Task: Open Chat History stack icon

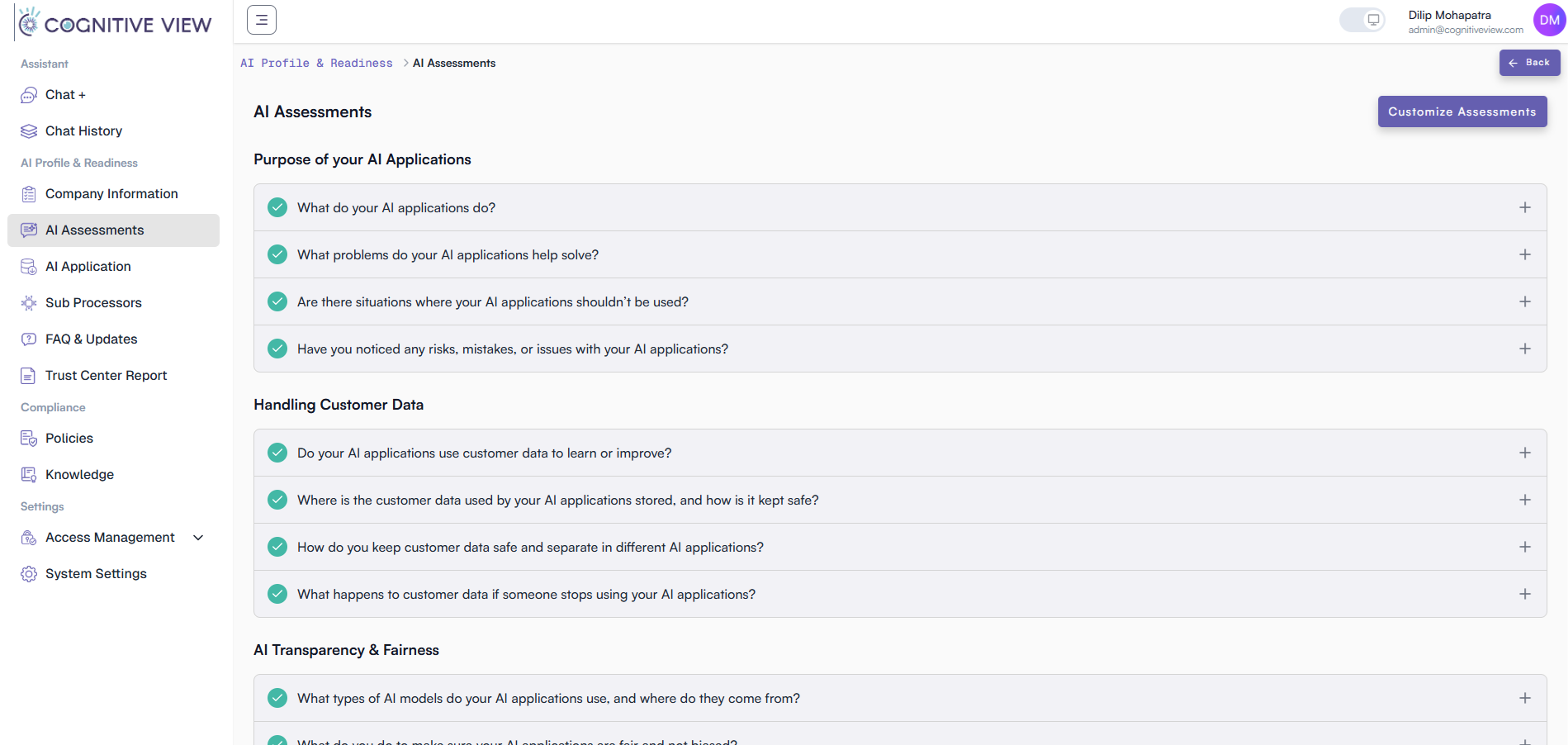Action: pos(29,131)
